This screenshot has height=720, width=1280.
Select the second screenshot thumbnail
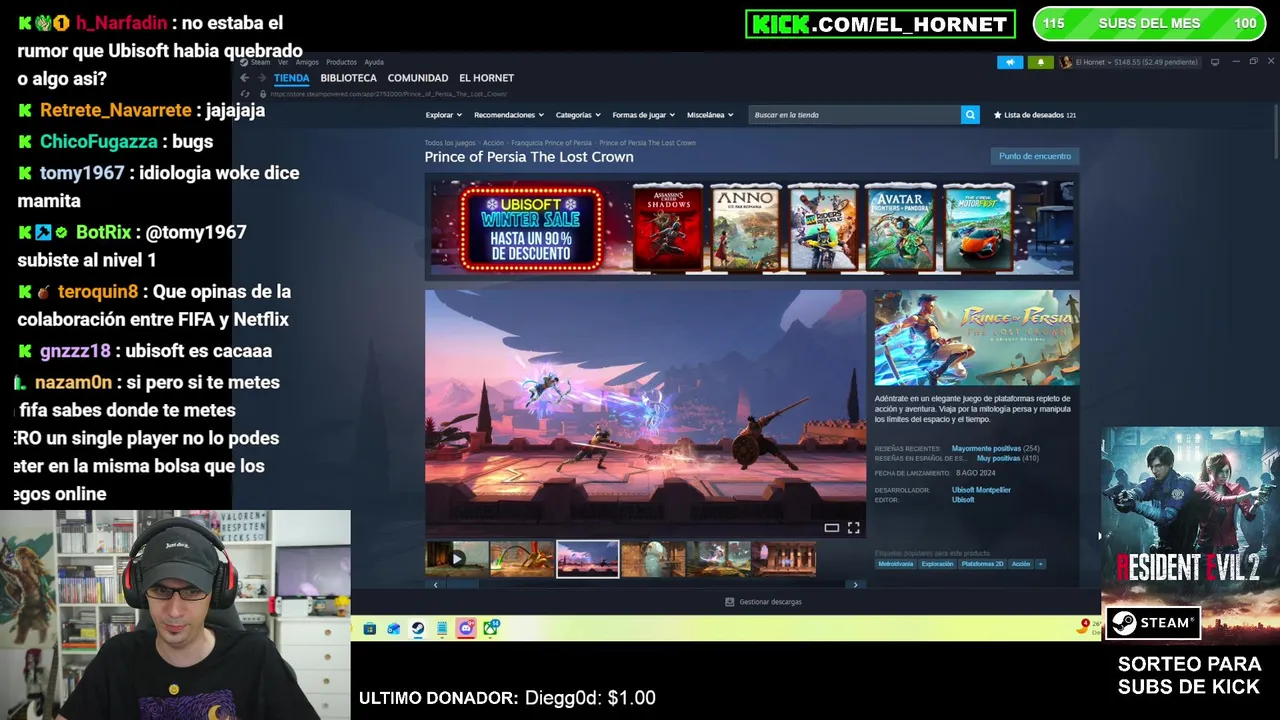(522, 559)
